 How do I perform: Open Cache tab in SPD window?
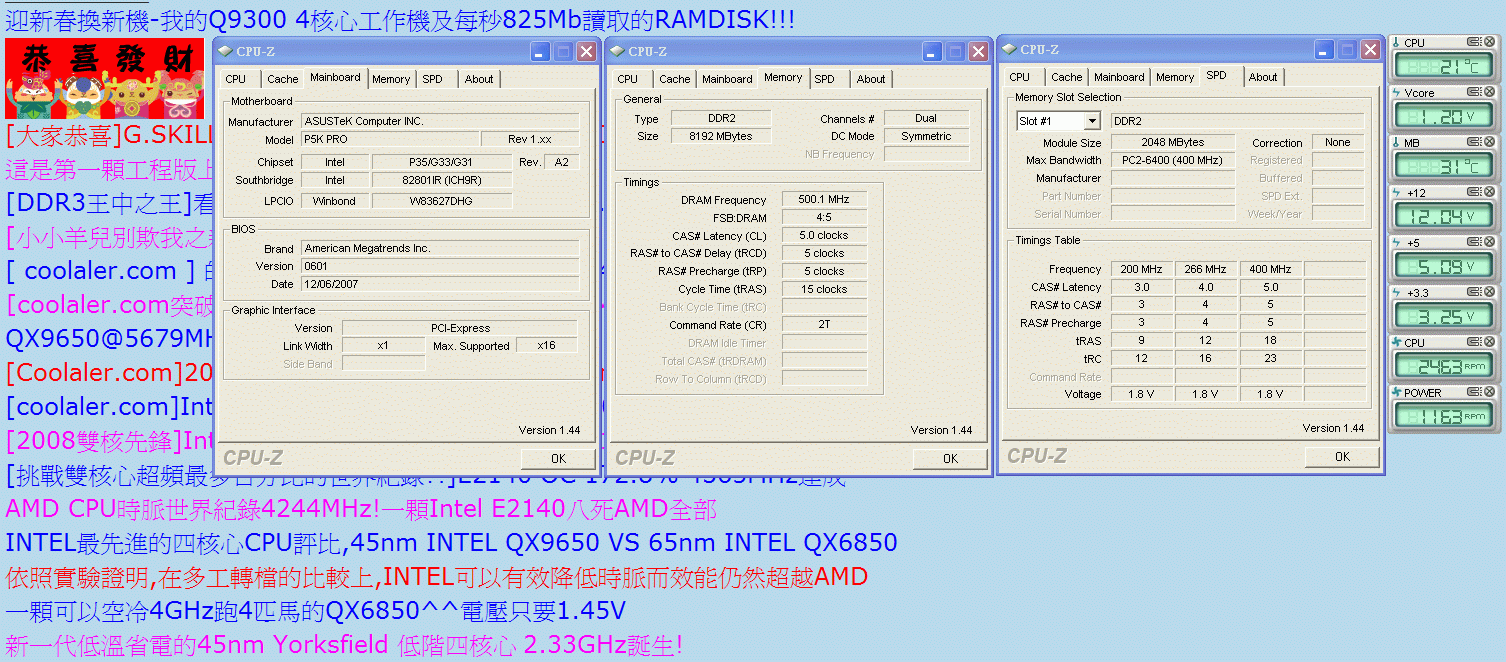(1067, 77)
